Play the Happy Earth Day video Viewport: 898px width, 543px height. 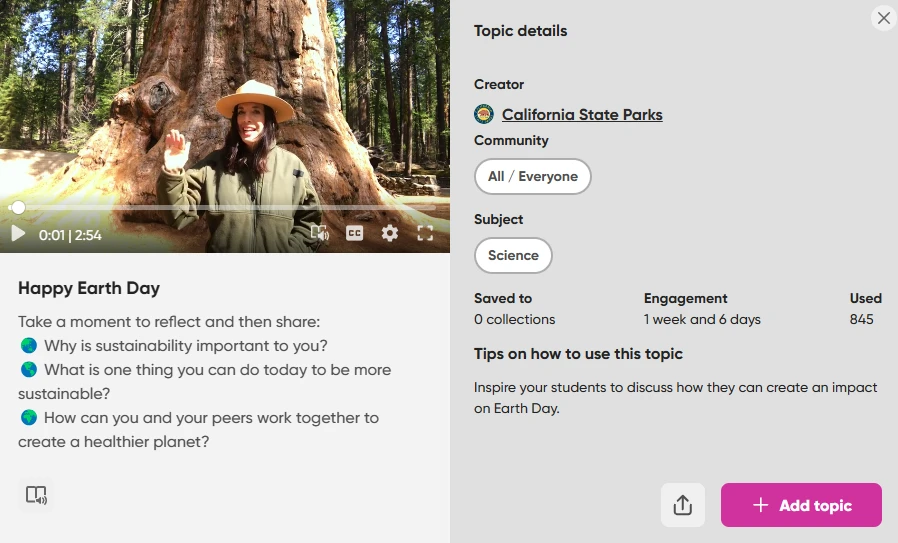pos(18,234)
